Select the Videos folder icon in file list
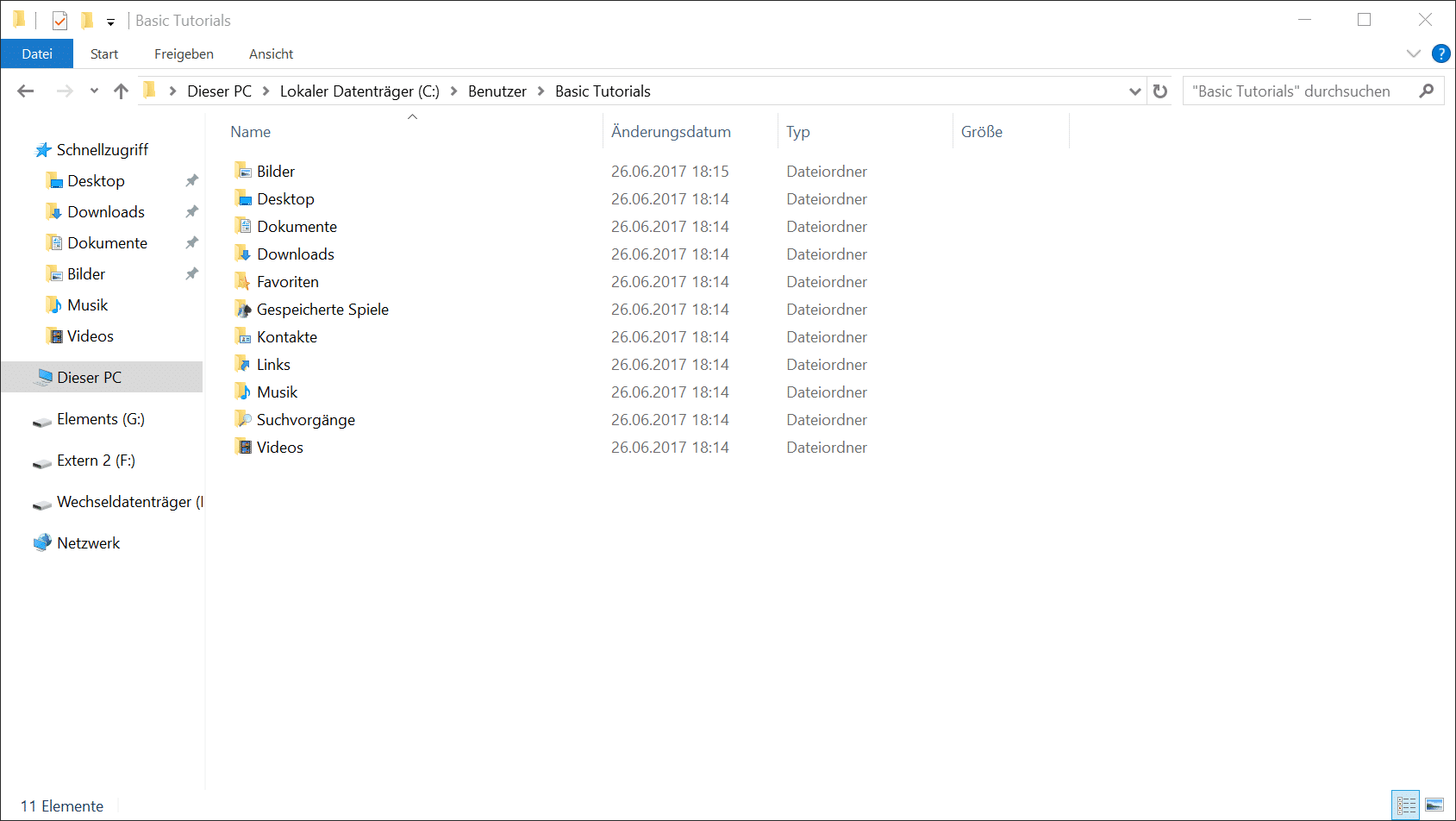 [x=243, y=447]
